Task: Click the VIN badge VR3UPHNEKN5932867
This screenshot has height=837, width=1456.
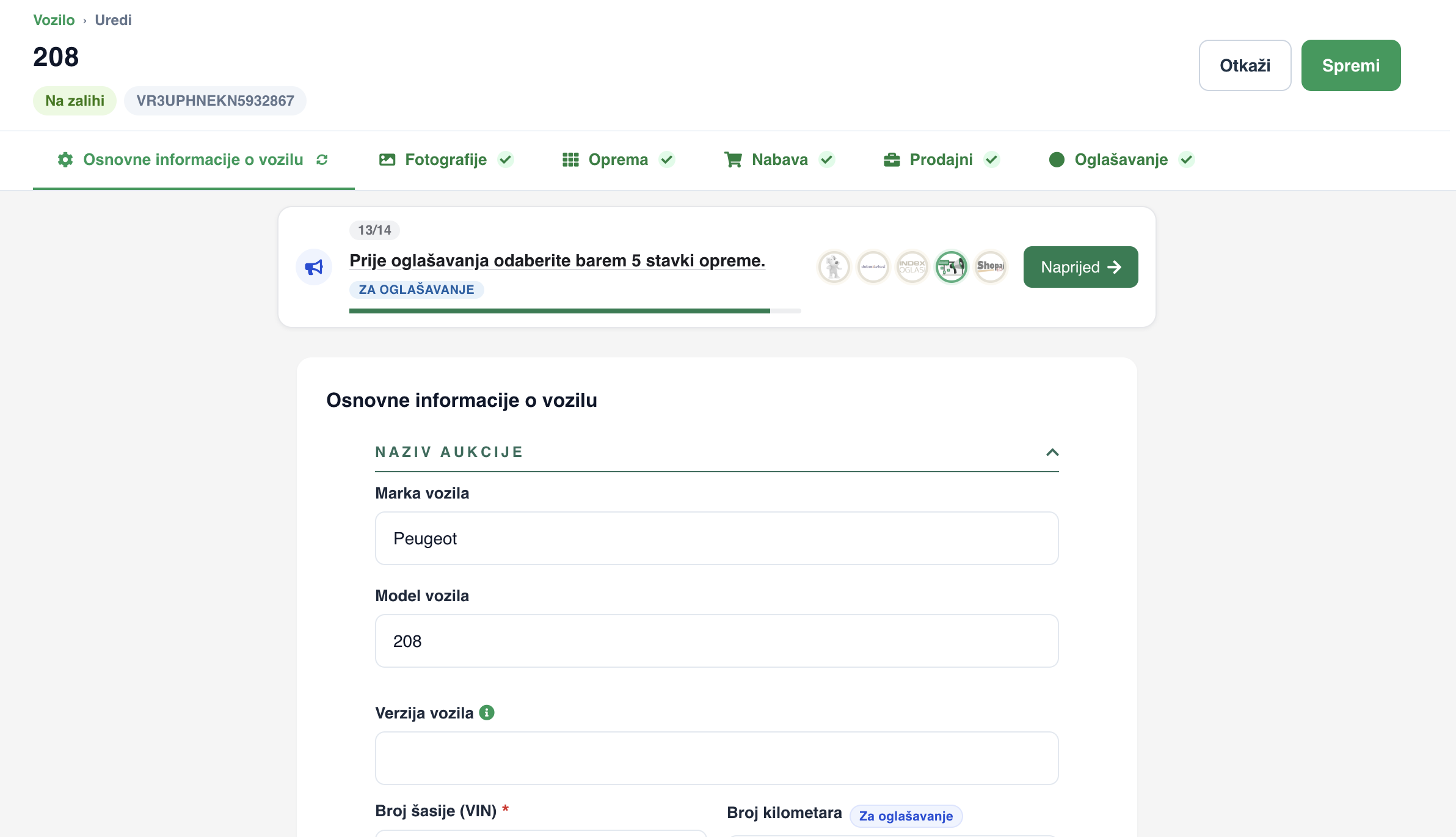Action: click(215, 101)
